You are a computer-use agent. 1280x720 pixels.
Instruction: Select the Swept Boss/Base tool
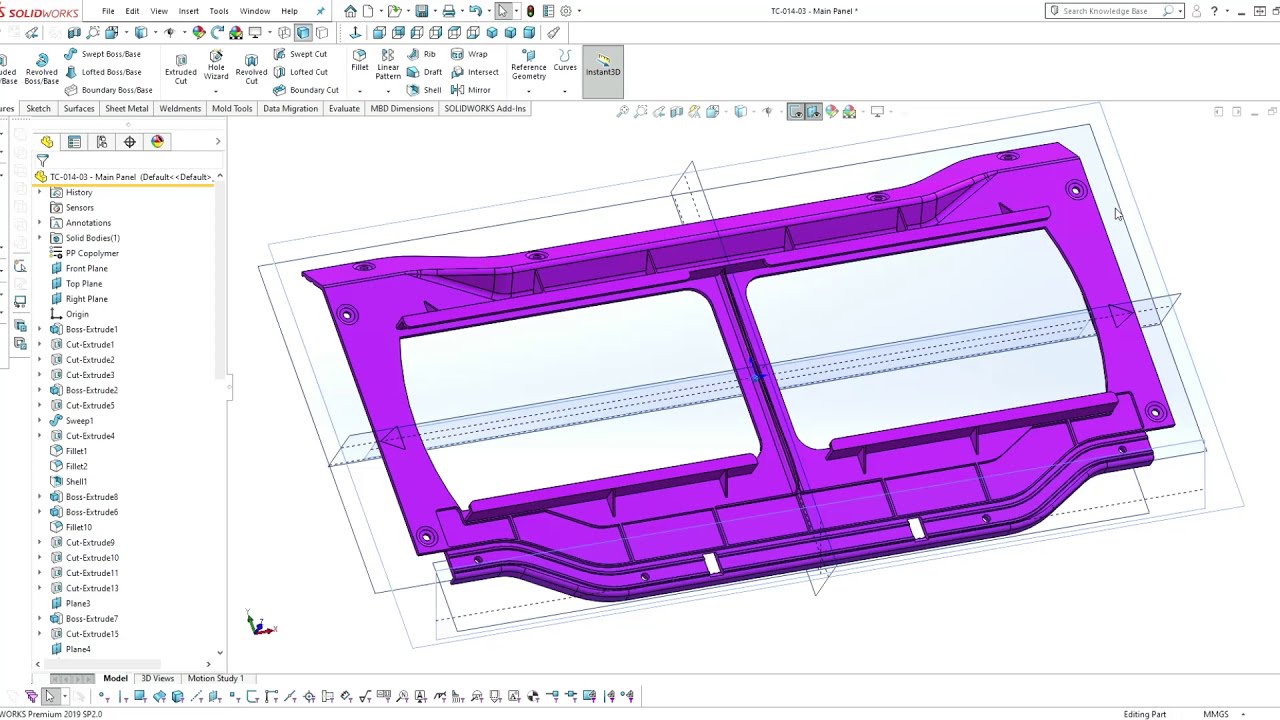(103, 54)
